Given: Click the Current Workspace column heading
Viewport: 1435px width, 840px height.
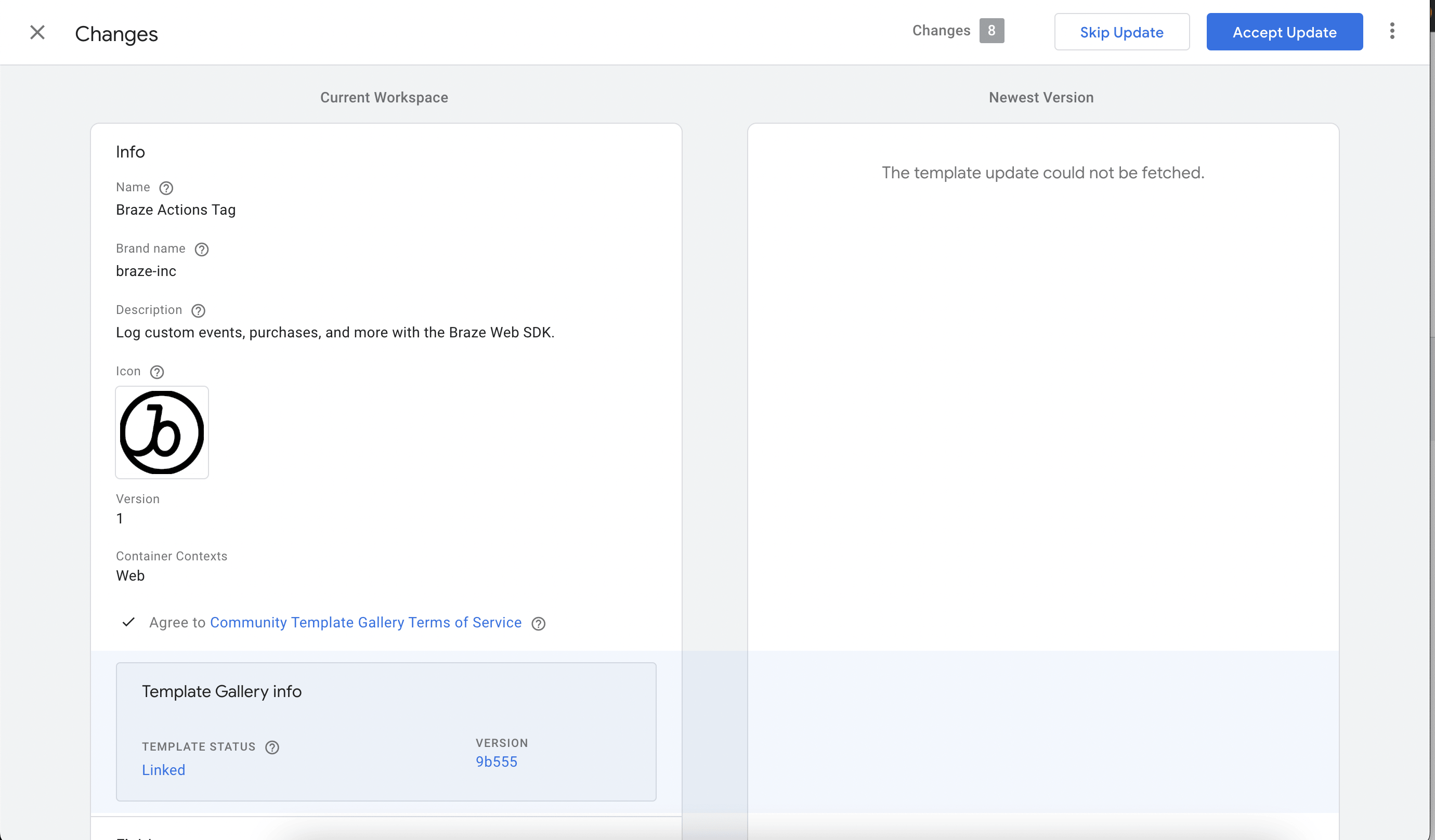Looking at the screenshot, I should 384,97.
